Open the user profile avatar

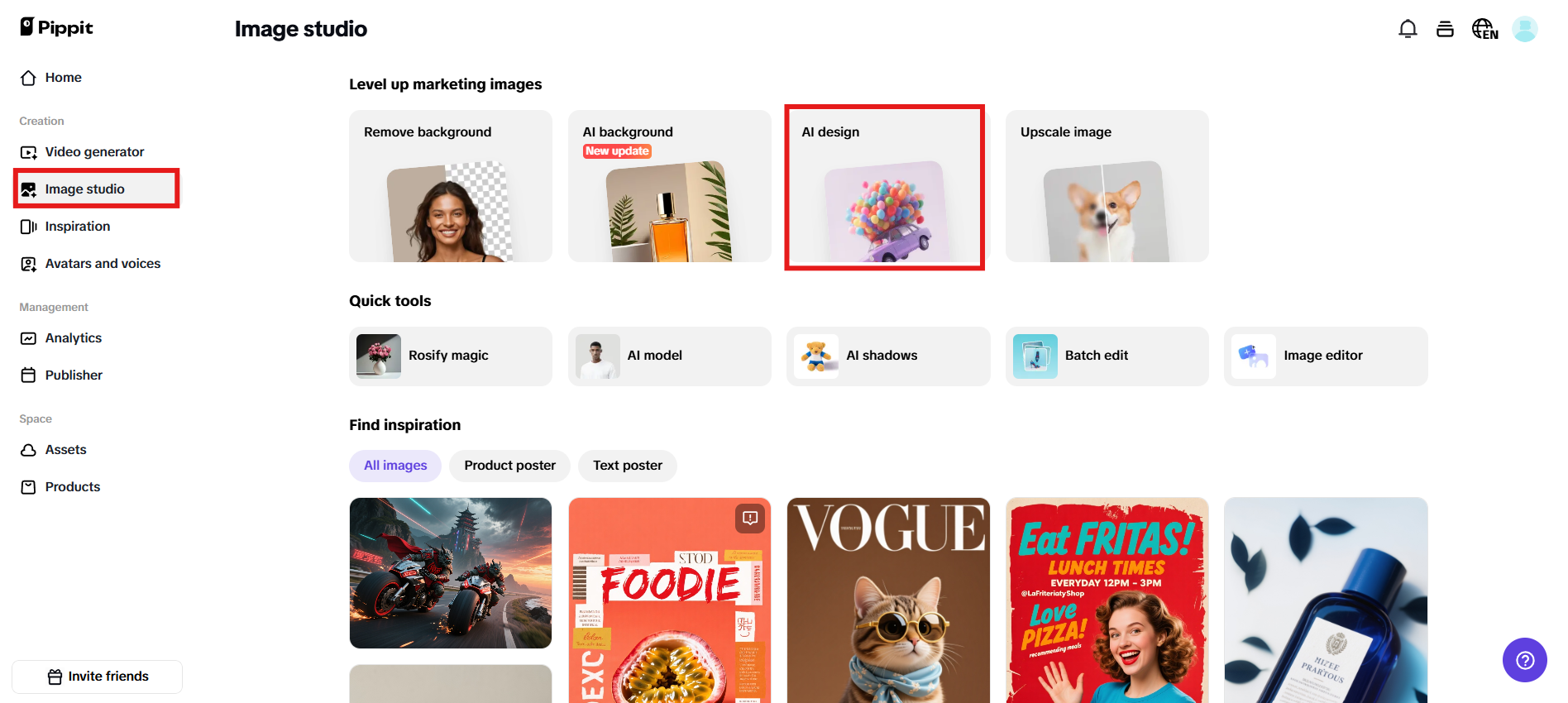[x=1524, y=29]
